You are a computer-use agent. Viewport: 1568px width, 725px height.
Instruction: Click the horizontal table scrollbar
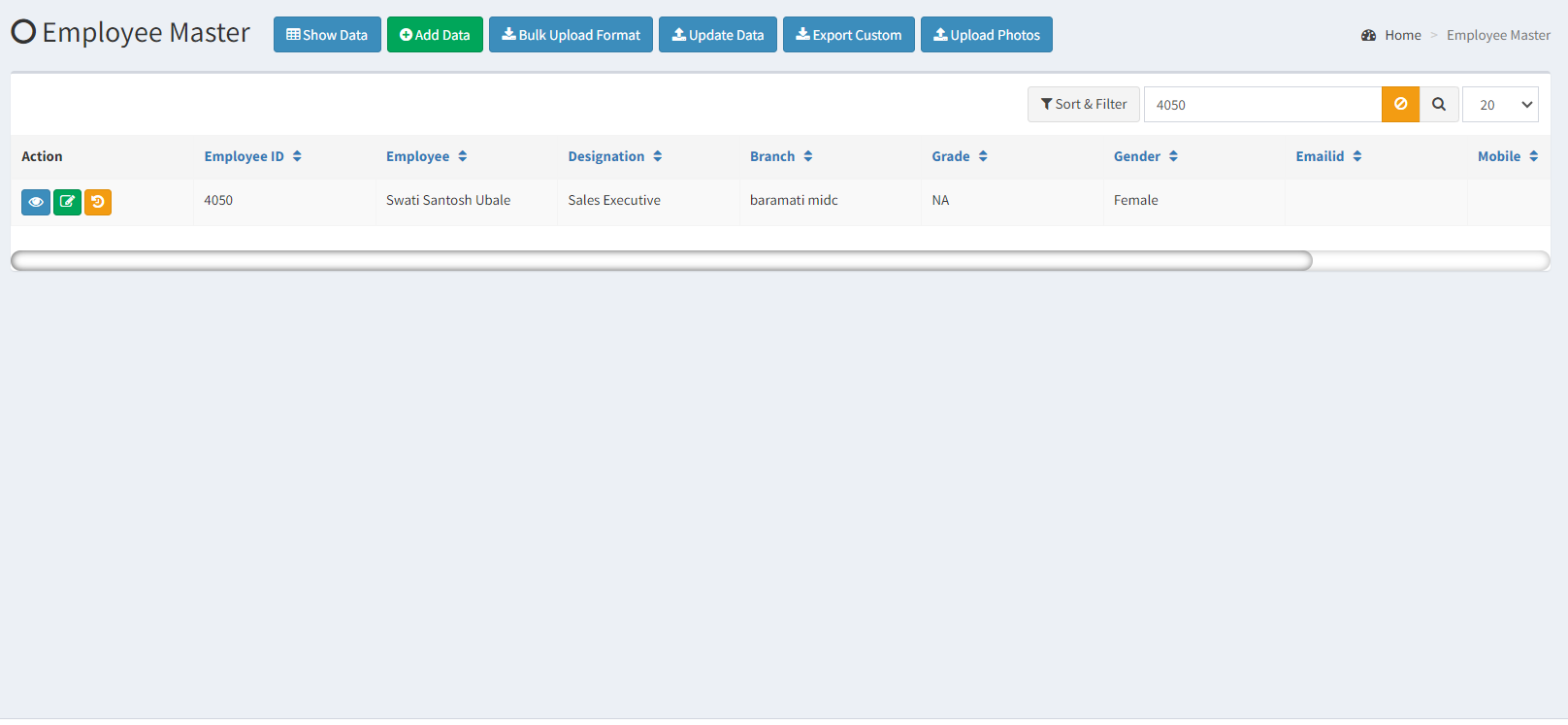point(661,260)
